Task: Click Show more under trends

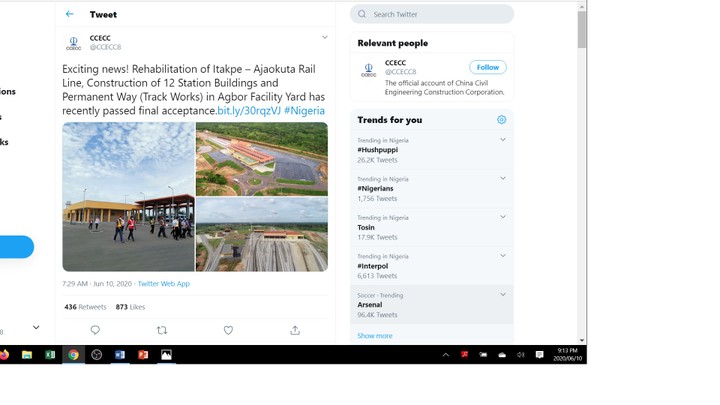Action: point(375,336)
